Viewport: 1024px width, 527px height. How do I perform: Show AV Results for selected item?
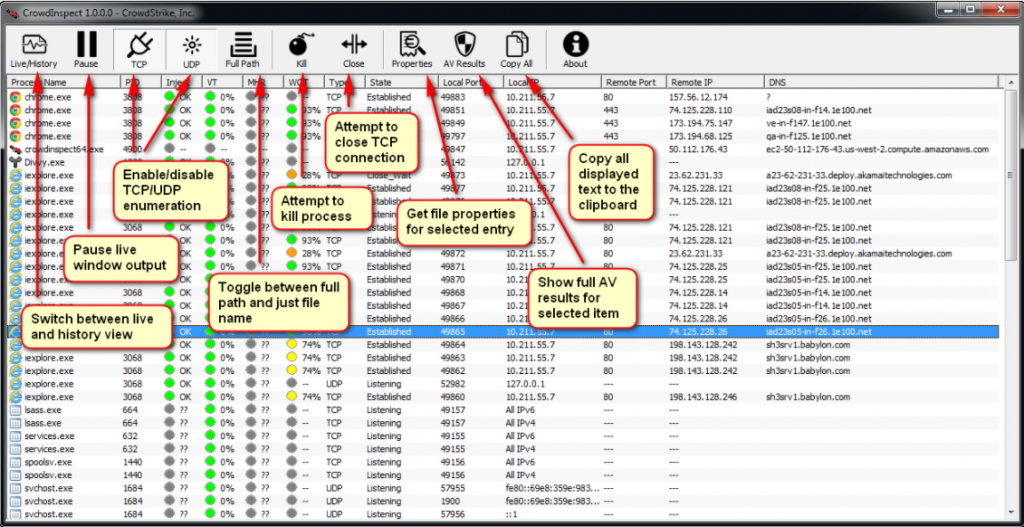tap(464, 50)
